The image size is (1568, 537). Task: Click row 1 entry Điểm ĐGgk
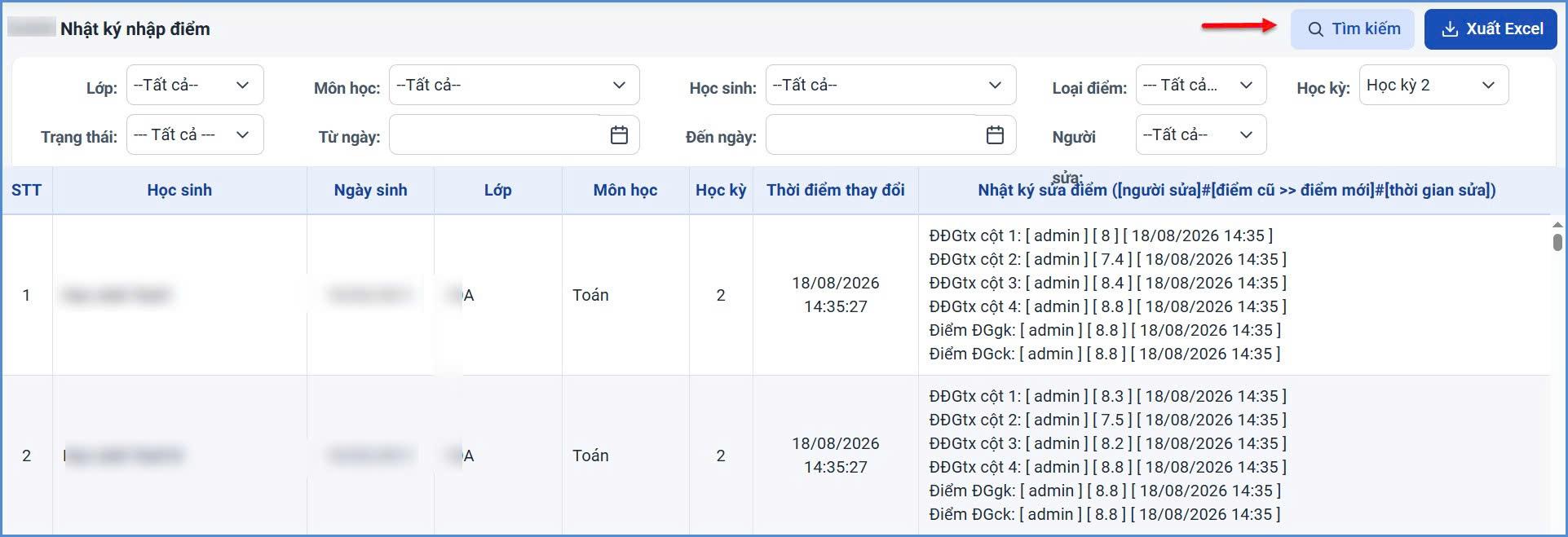1105,331
